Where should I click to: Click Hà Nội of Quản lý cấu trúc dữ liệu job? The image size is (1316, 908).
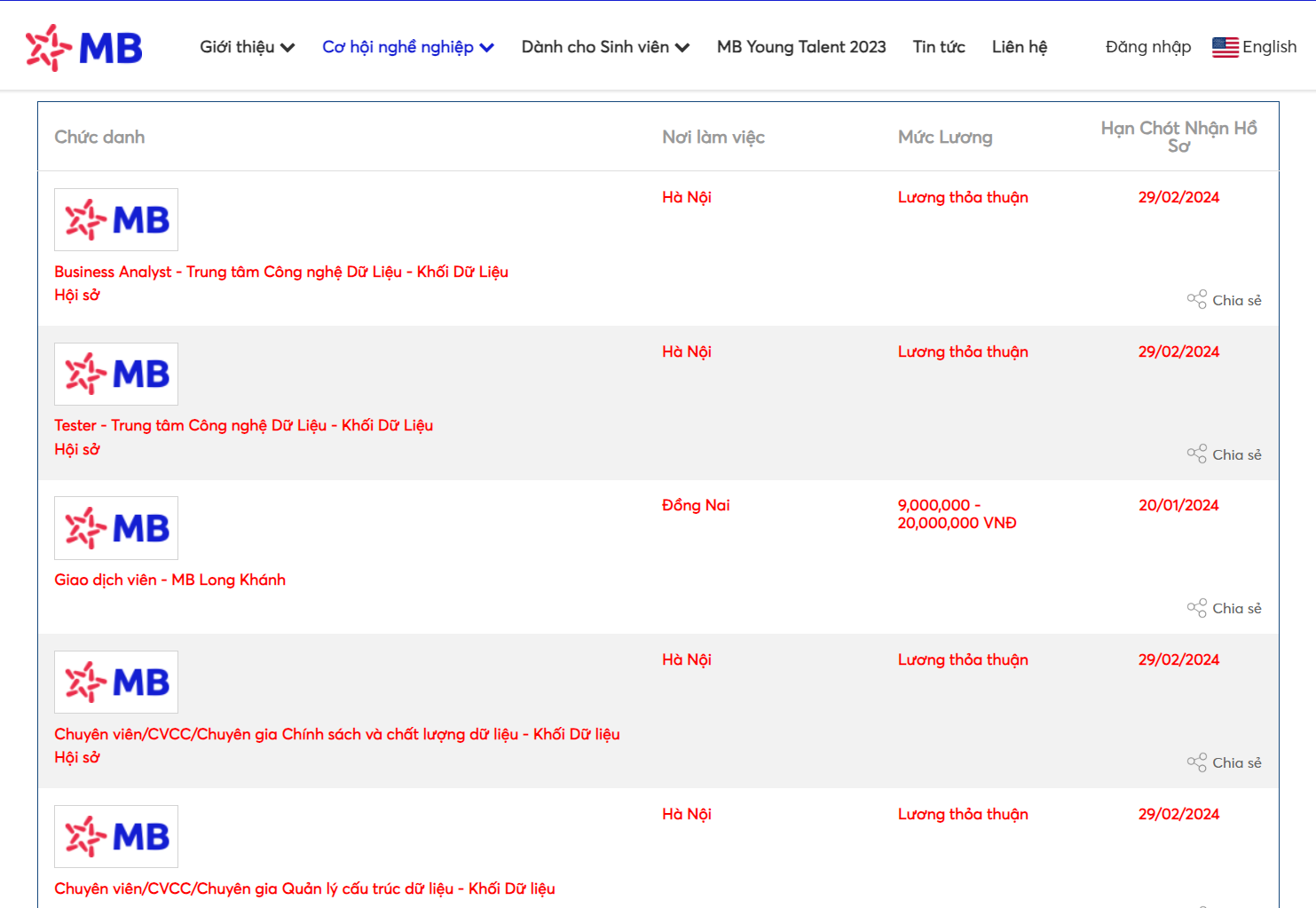pos(687,814)
